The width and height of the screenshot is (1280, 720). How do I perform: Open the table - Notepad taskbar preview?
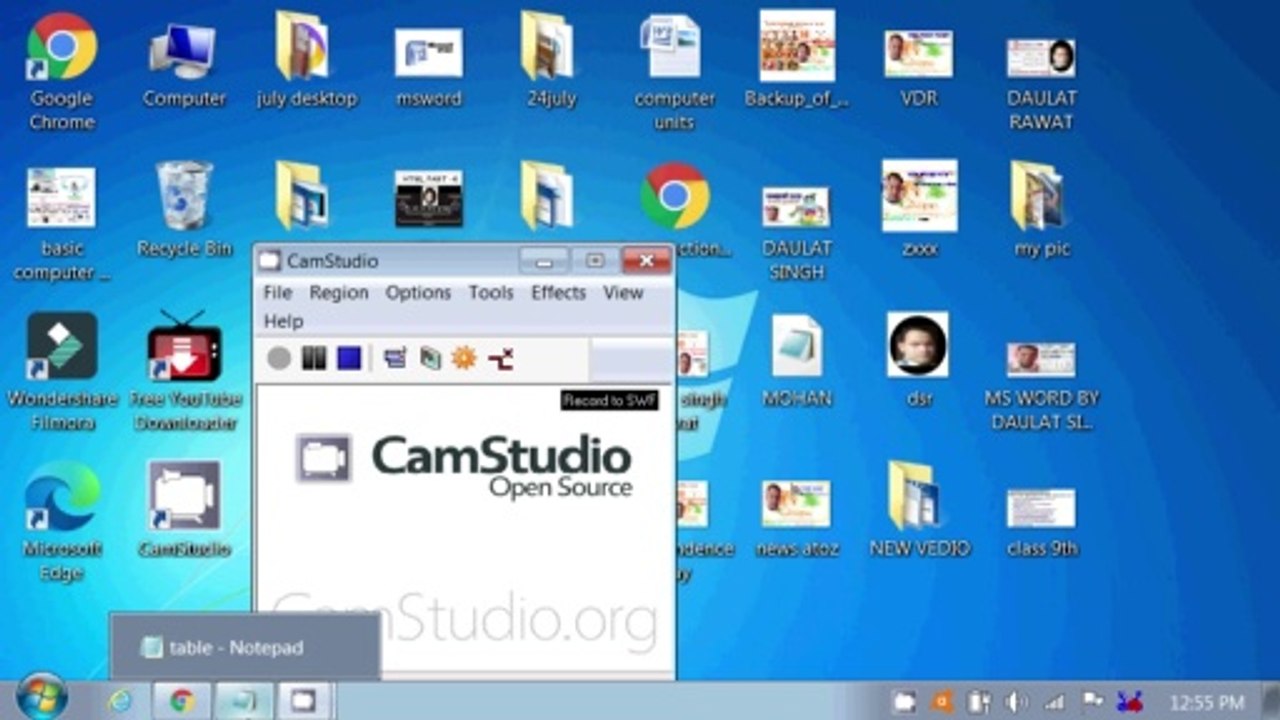pyautogui.click(x=245, y=647)
